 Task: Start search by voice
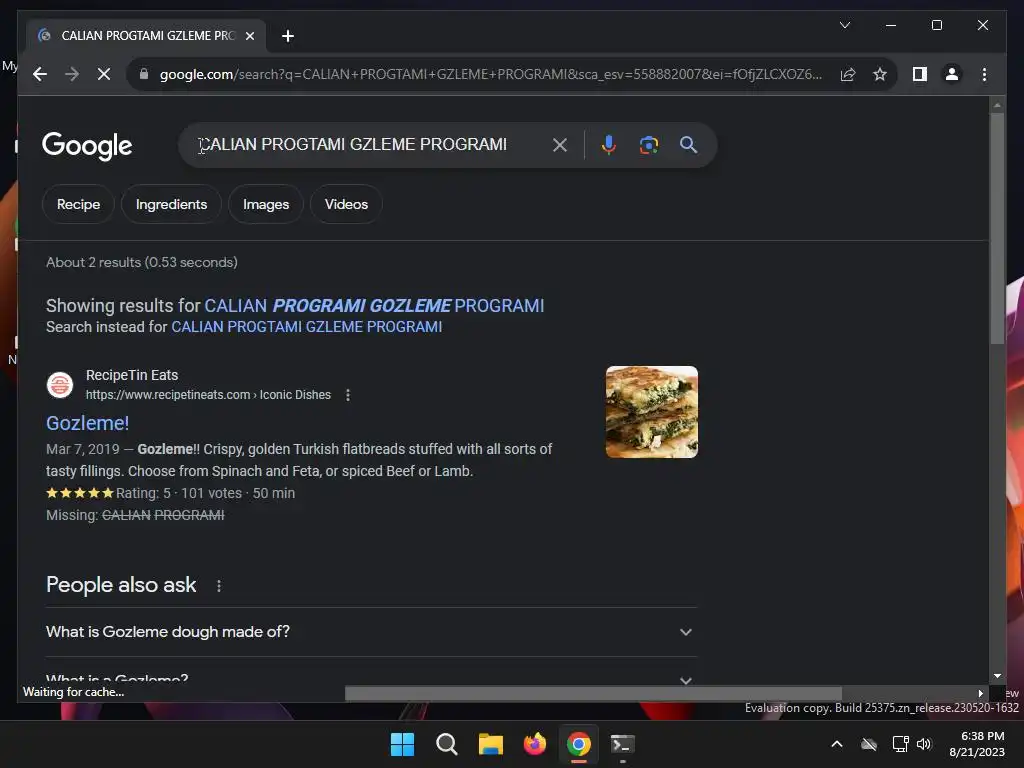tap(609, 144)
